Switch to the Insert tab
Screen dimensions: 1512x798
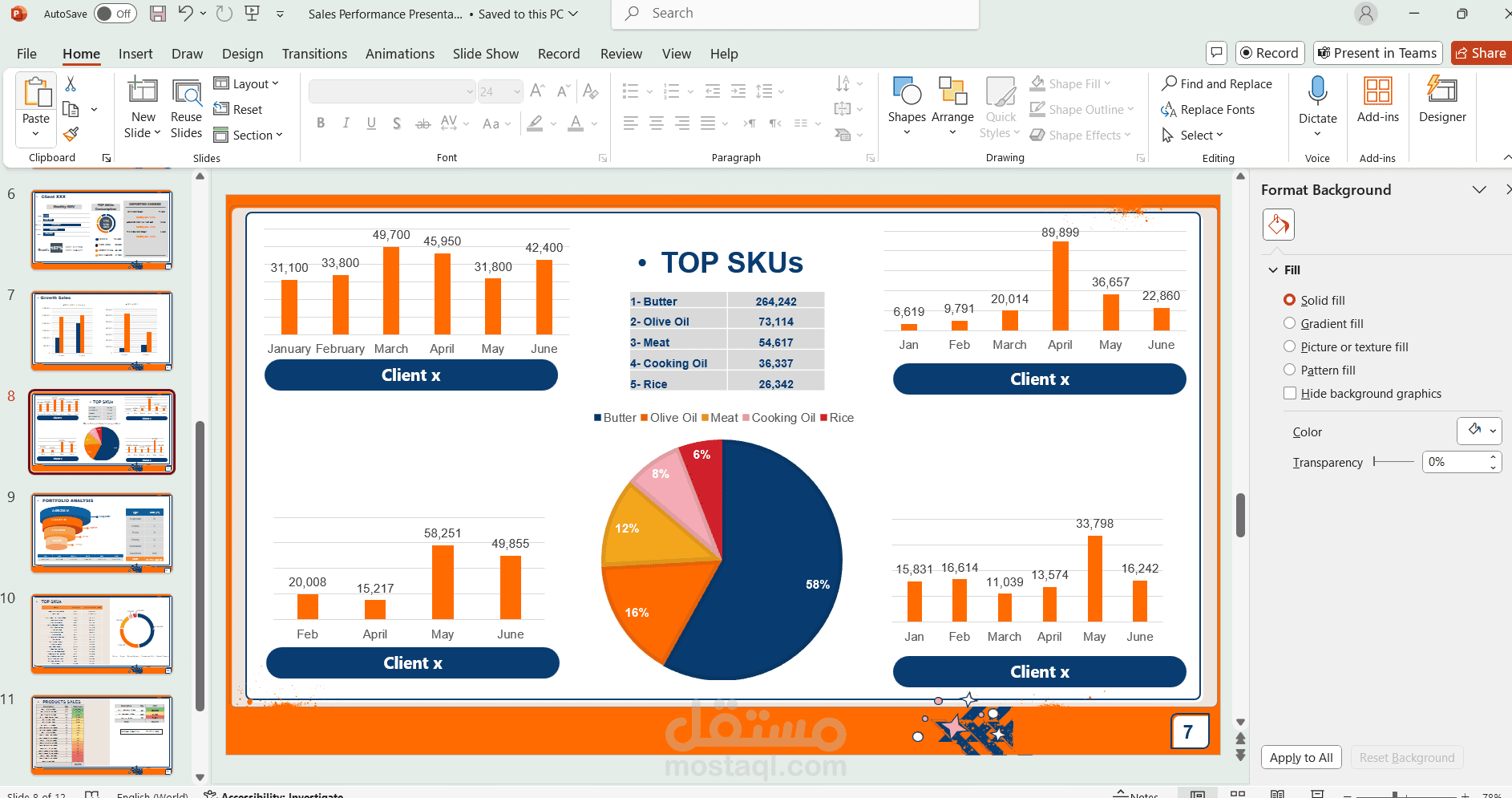tap(135, 54)
